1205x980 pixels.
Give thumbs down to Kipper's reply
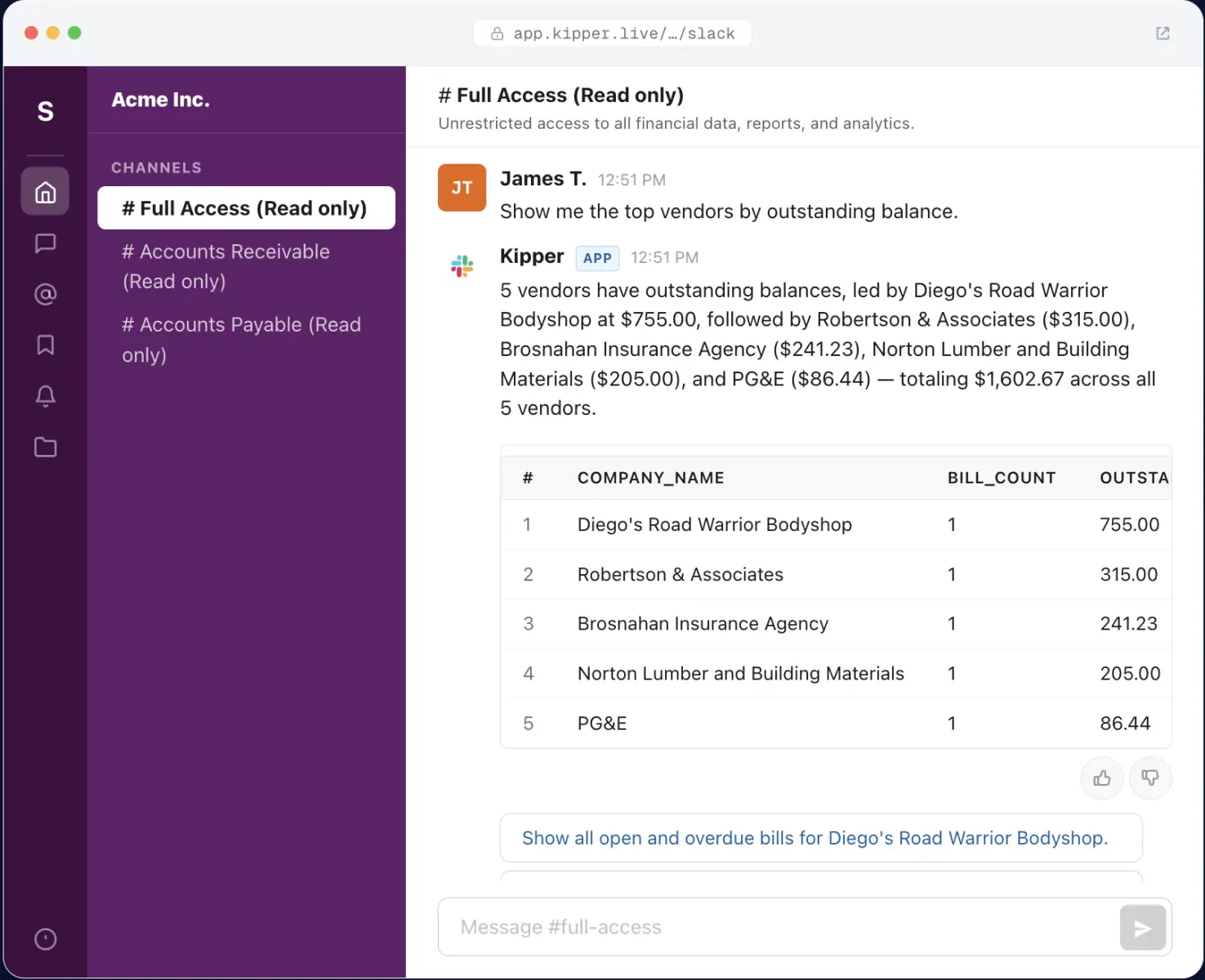pyautogui.click(x=1150, y=778)
